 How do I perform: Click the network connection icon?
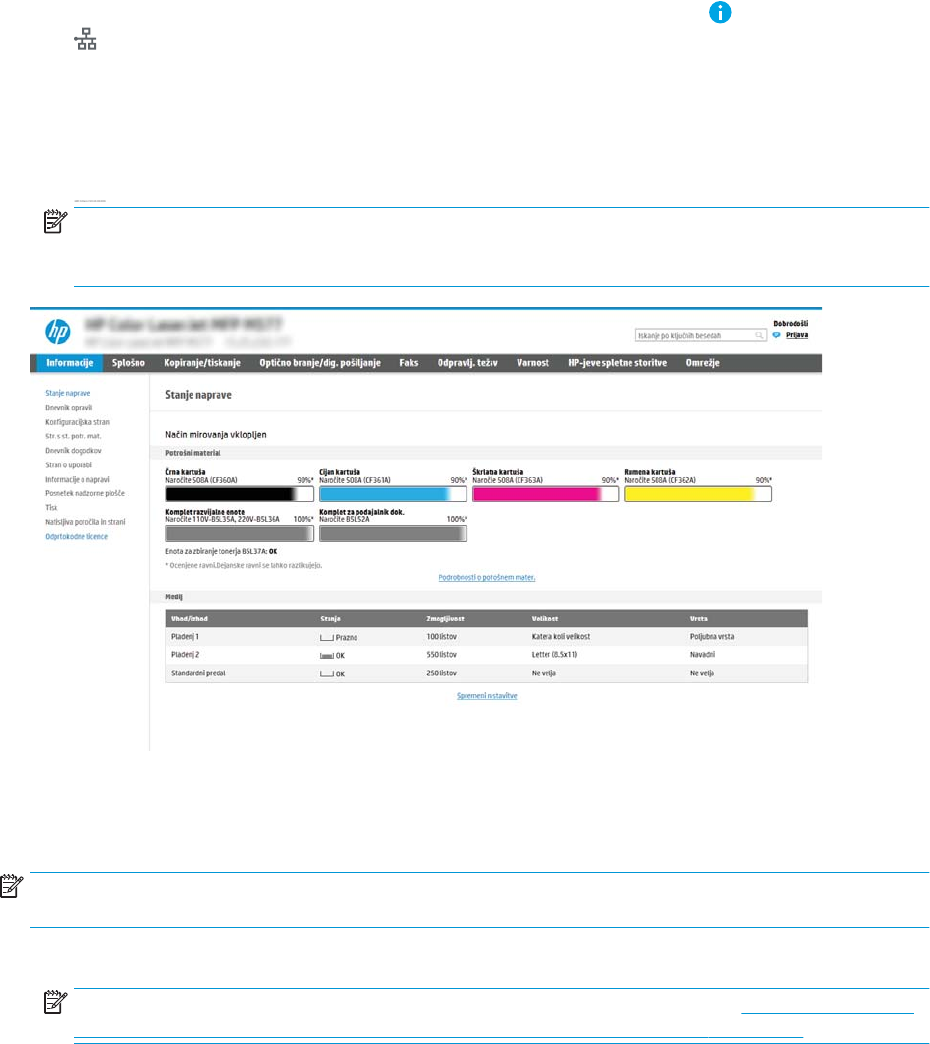pyautogui.click(x=85, y=39)
